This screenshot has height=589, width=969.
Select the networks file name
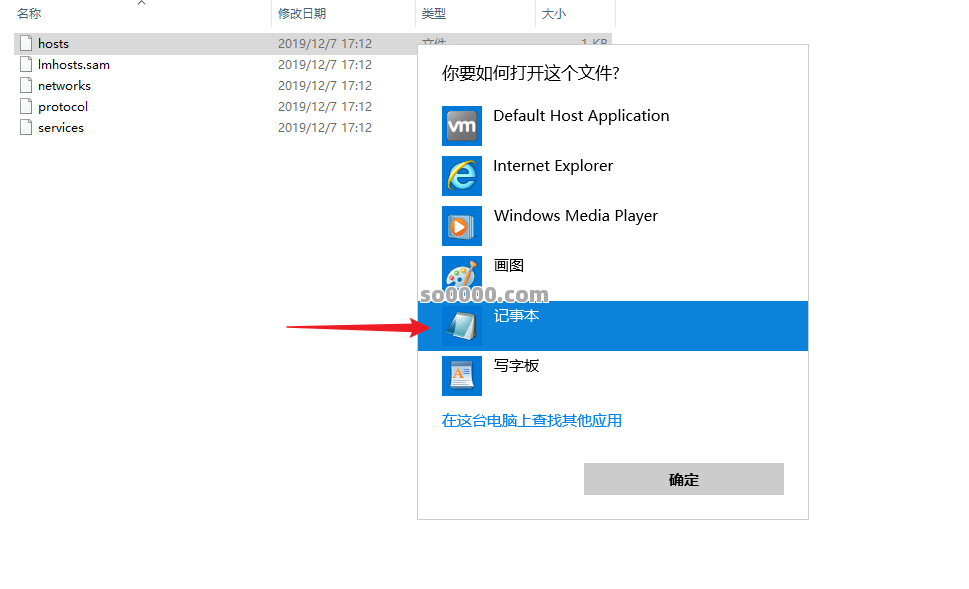point(64,85)
